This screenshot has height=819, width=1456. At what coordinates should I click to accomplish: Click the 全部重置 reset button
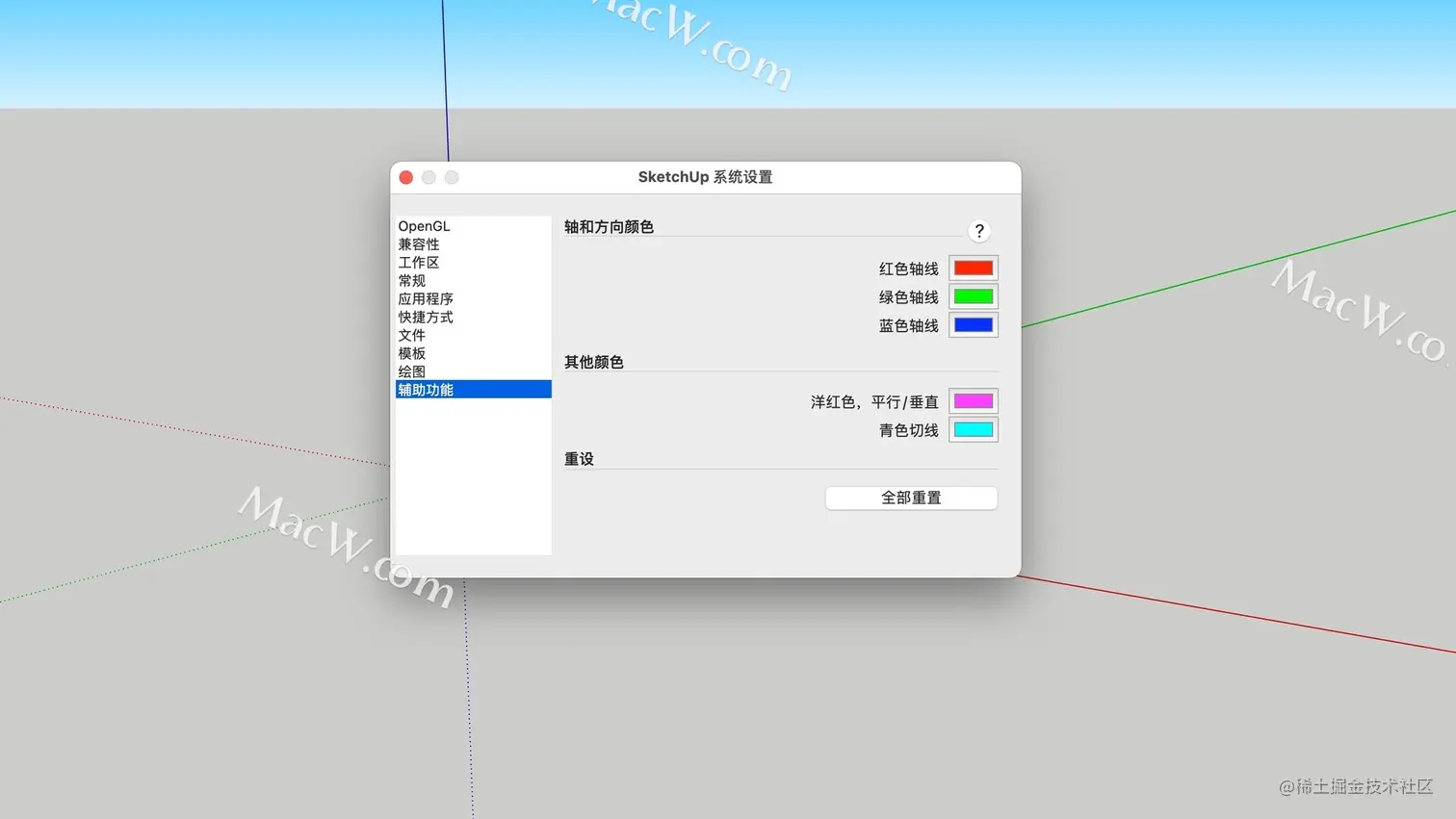click(x=911, y=498)
